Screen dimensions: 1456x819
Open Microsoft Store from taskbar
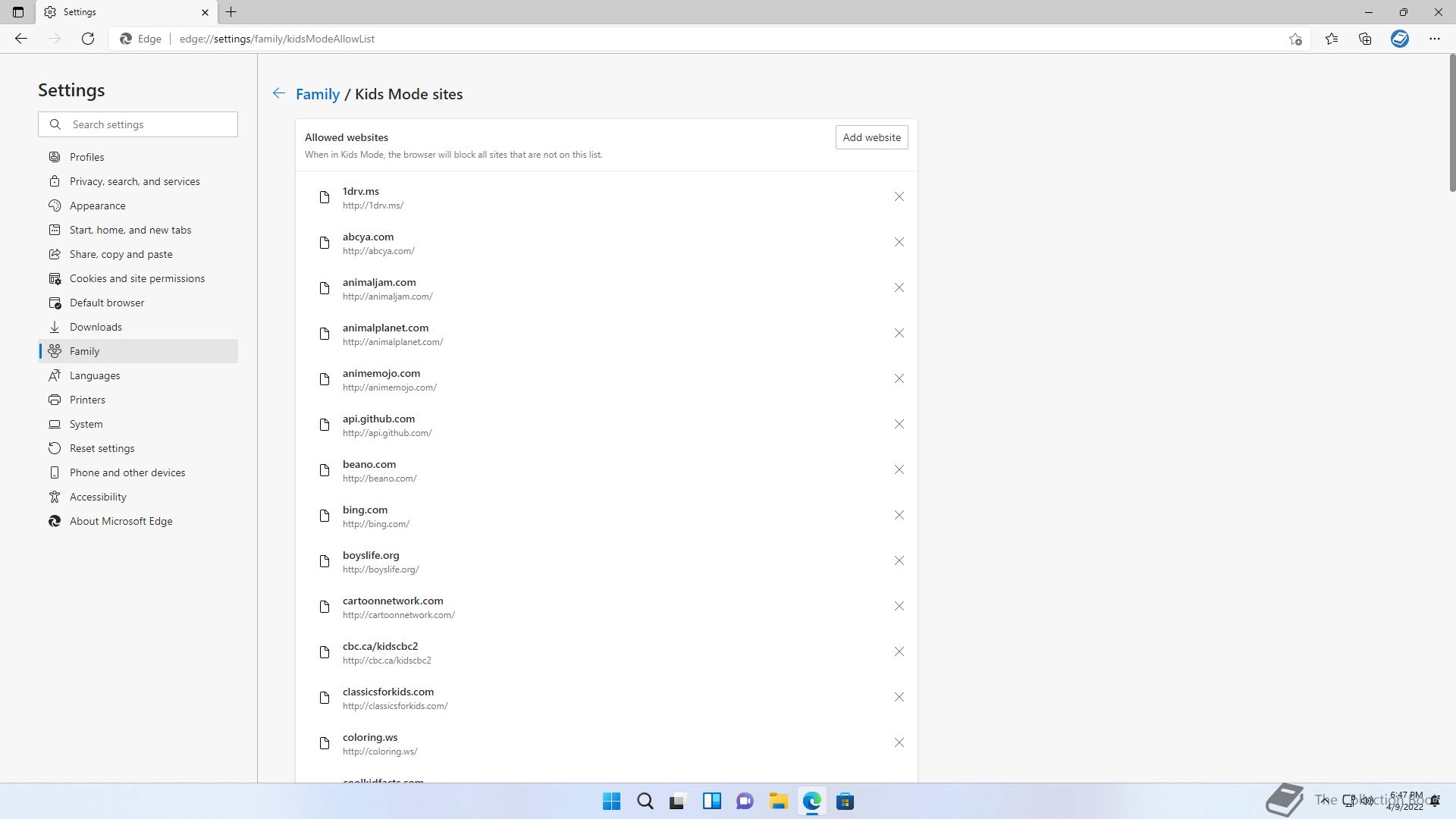(x=846, y=802)
